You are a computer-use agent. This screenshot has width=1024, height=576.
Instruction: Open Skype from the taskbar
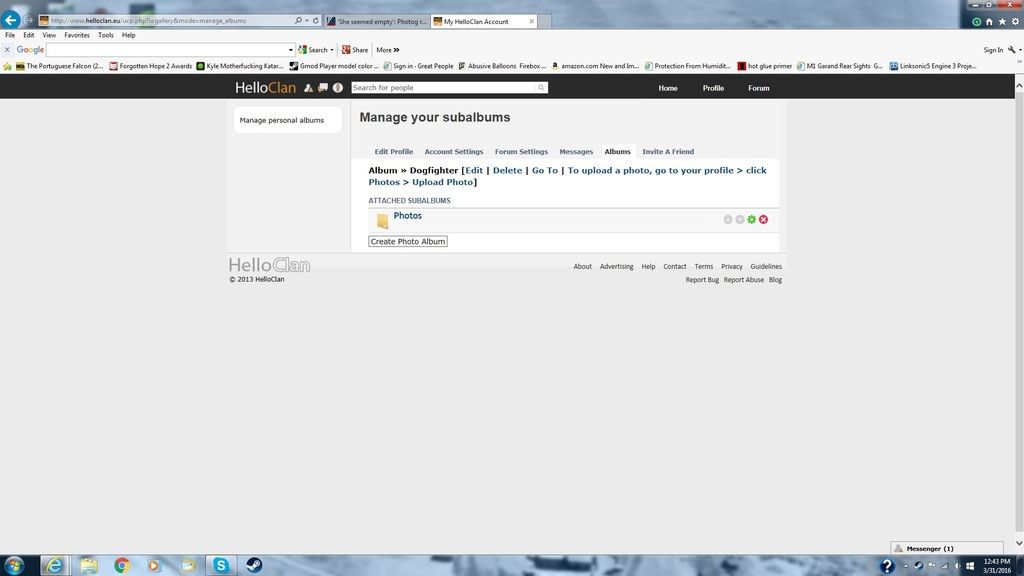pyautogui.click(x=221, y=565)
